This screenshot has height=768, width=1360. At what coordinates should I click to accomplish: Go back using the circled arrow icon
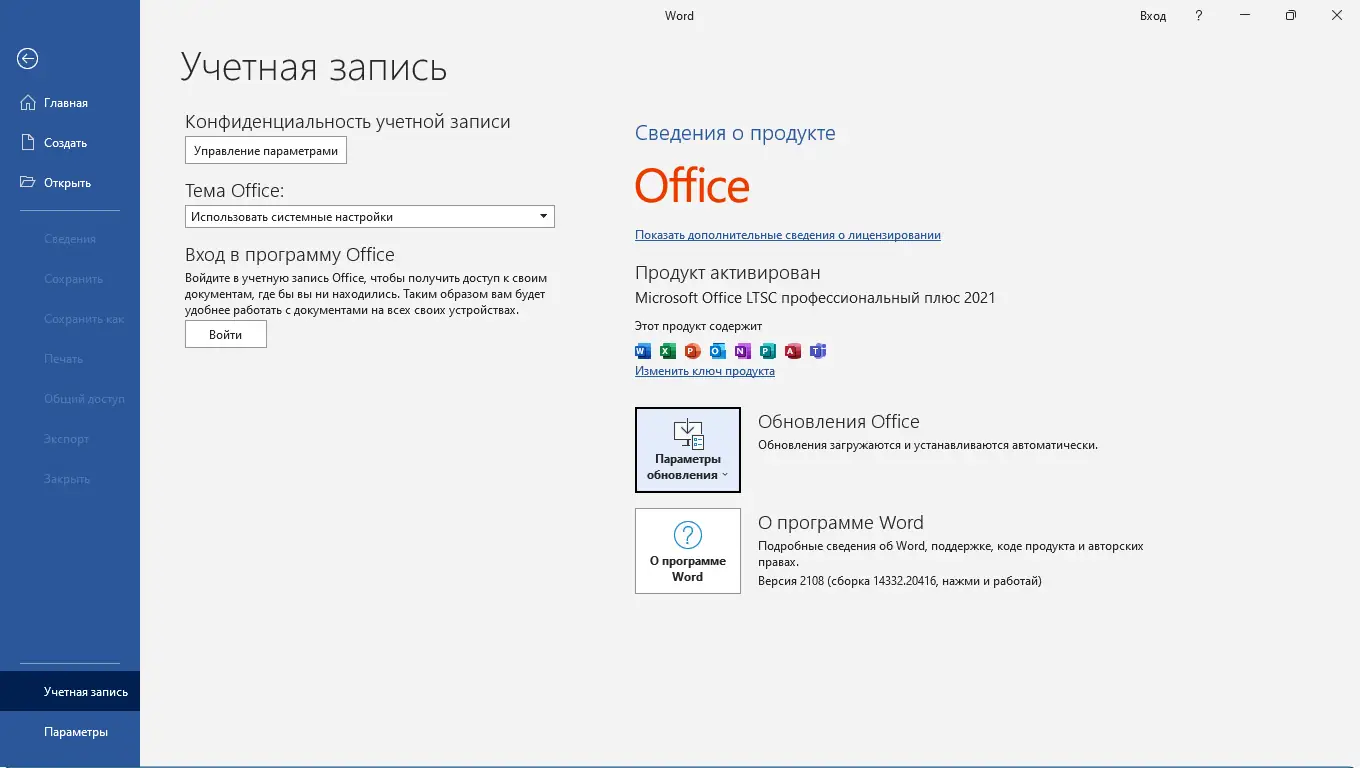[x=28, y=59]
